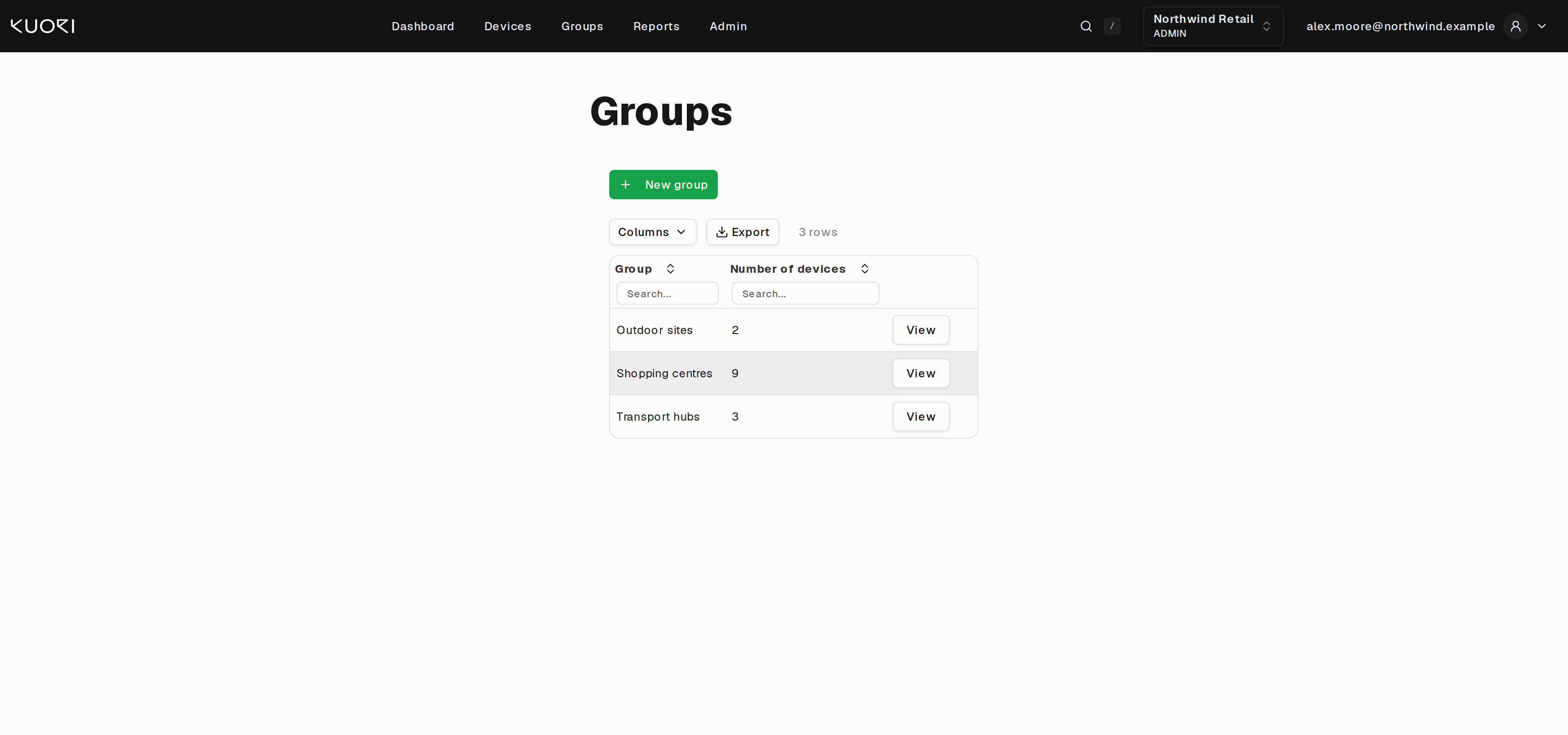The width and height of the screenshot is (1568, 735).
Task: Create a New group
Action: pos(664,184)
